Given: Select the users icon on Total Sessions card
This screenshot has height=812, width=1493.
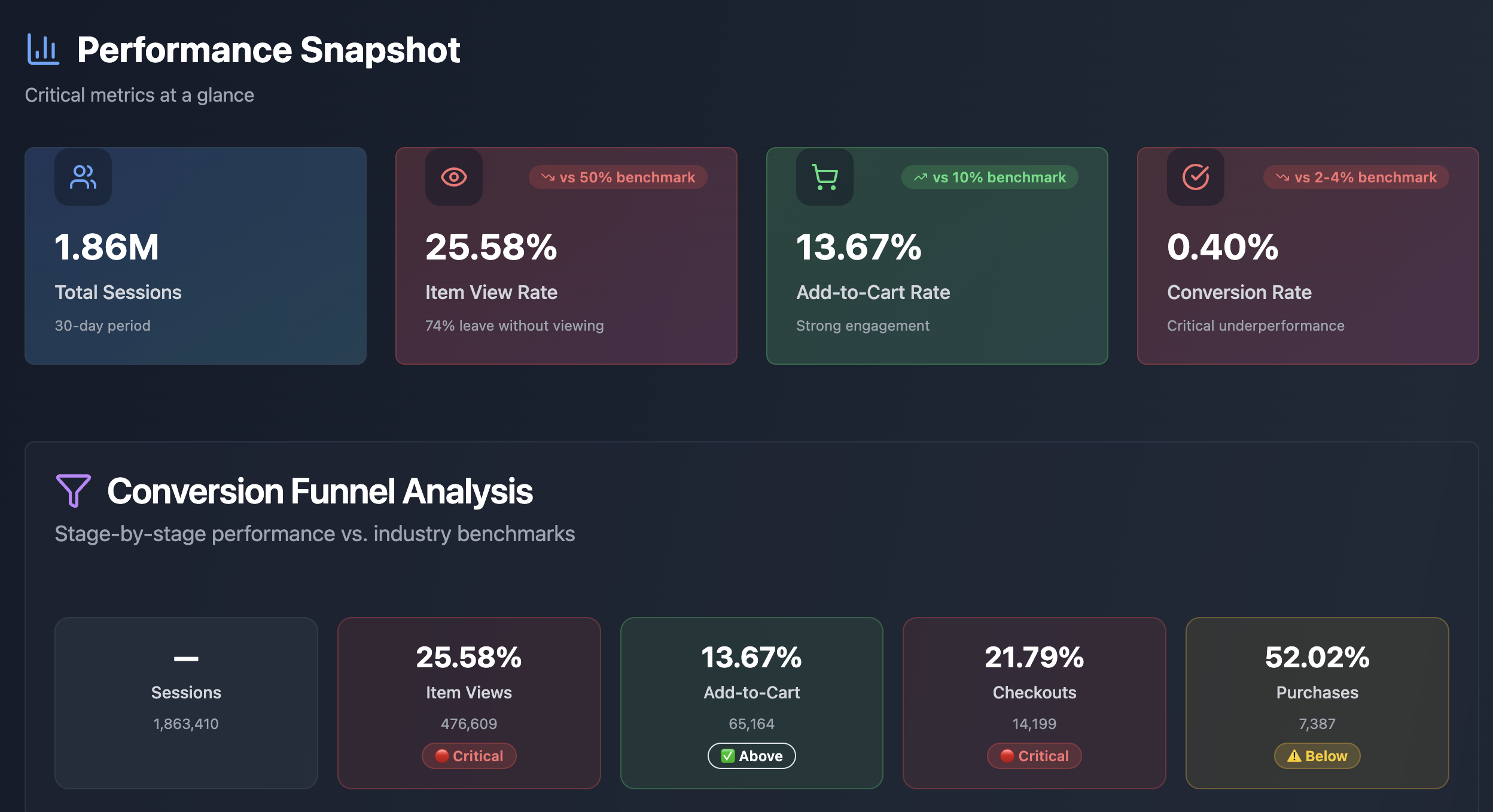Looking at the screenshot, I should [x=83, y=177].
